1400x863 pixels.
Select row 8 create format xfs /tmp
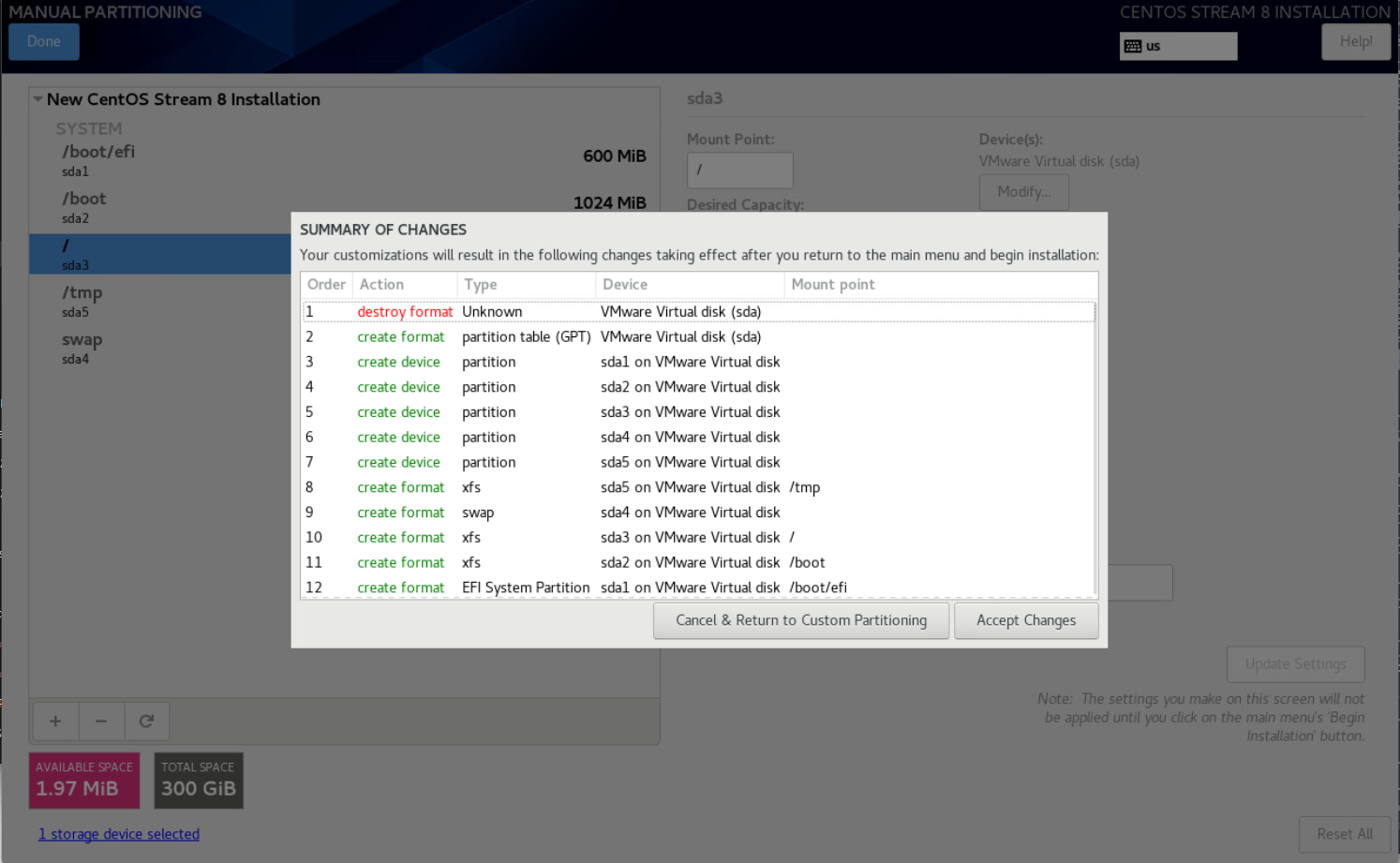(x=699, y=488)
